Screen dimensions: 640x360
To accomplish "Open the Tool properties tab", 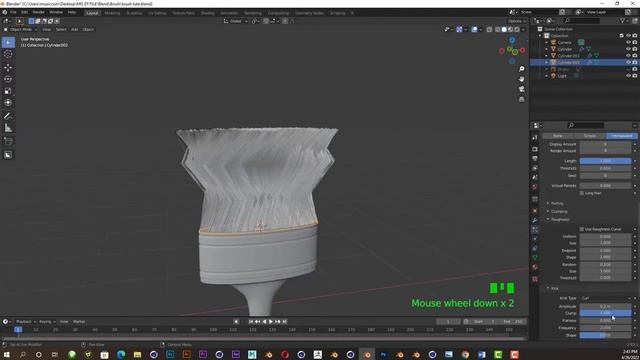I will (x=535, y=138).
